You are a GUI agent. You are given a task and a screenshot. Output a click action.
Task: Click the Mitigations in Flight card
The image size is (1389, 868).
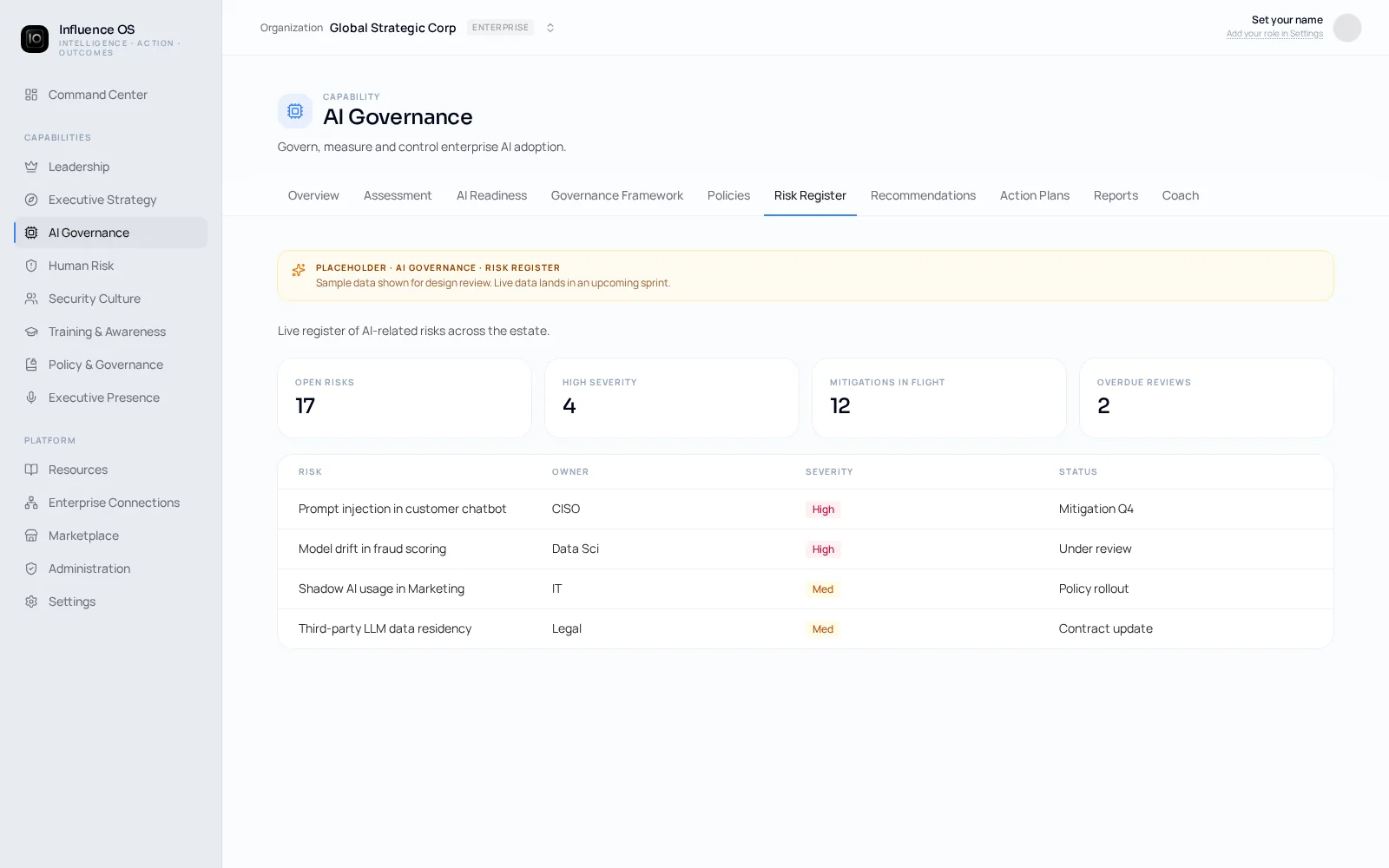(939, 398)
